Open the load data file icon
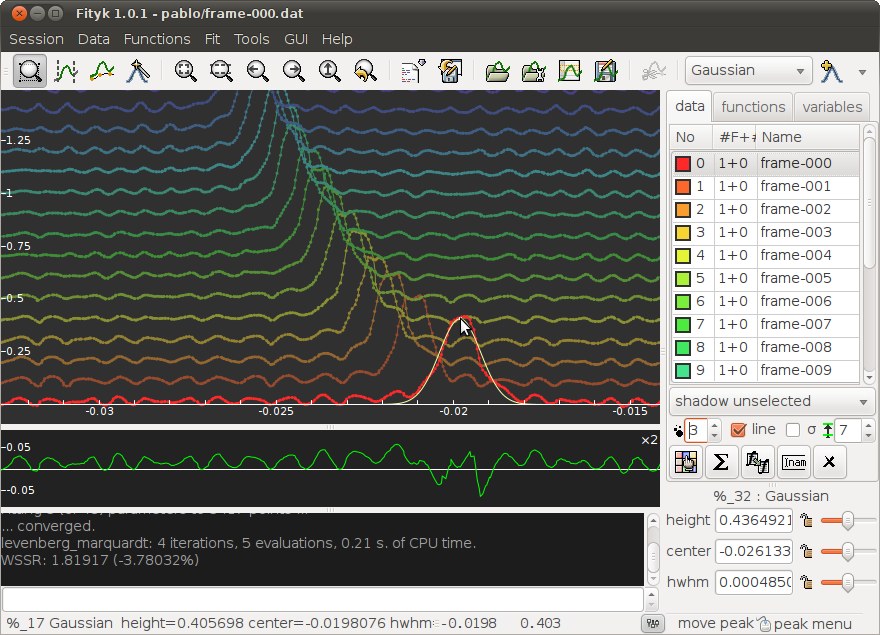Image resolution: width=880 pixels, height=635 pixels. pos(497,71)
